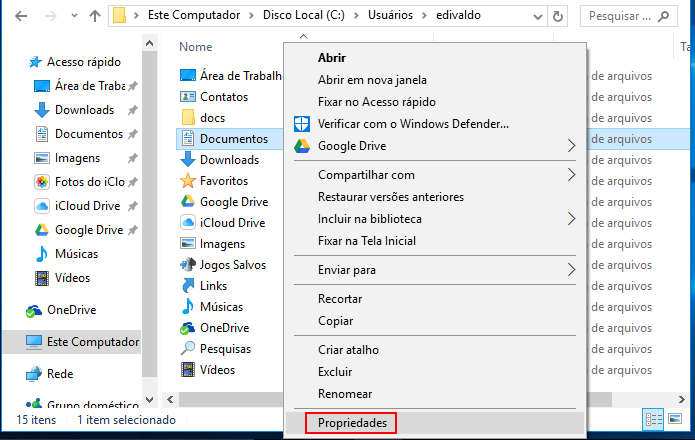Viewport: 695px width, 440px height.
Task: Choose Propriedades from the context menu
Action: click(353, 423)
